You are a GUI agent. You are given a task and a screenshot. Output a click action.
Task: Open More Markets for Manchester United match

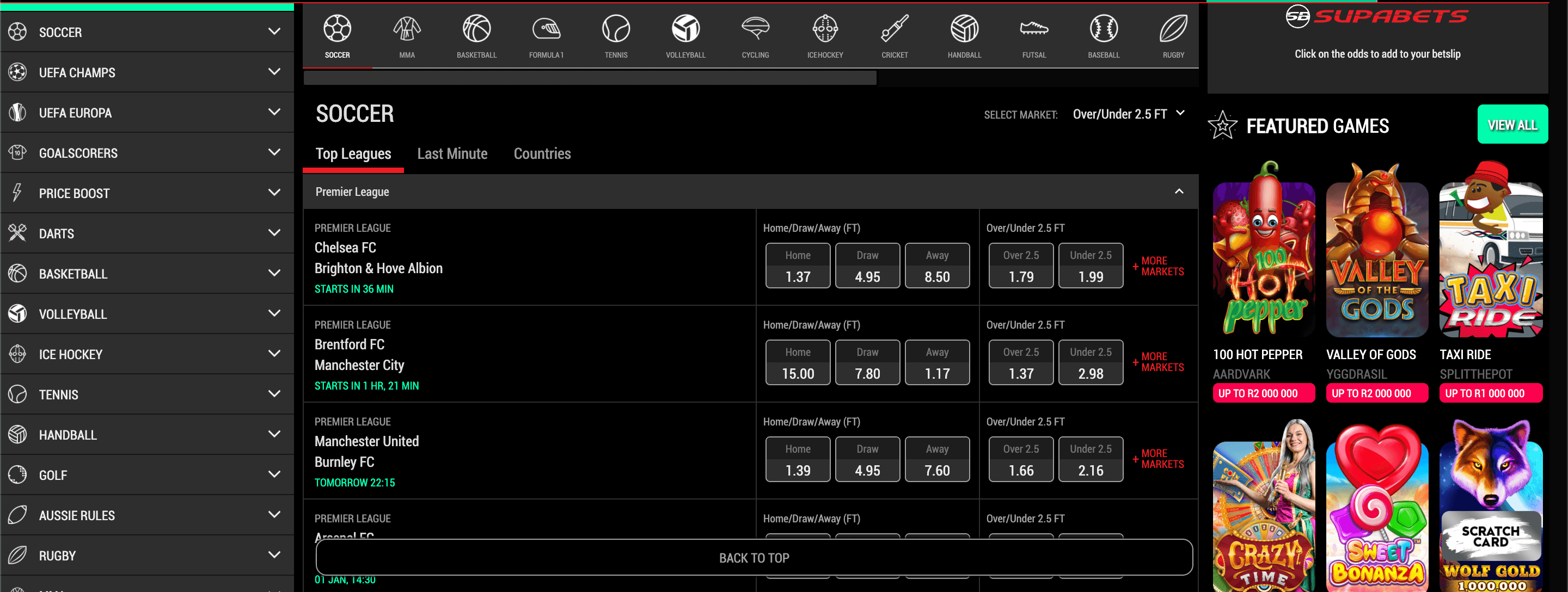point(1159,459)
